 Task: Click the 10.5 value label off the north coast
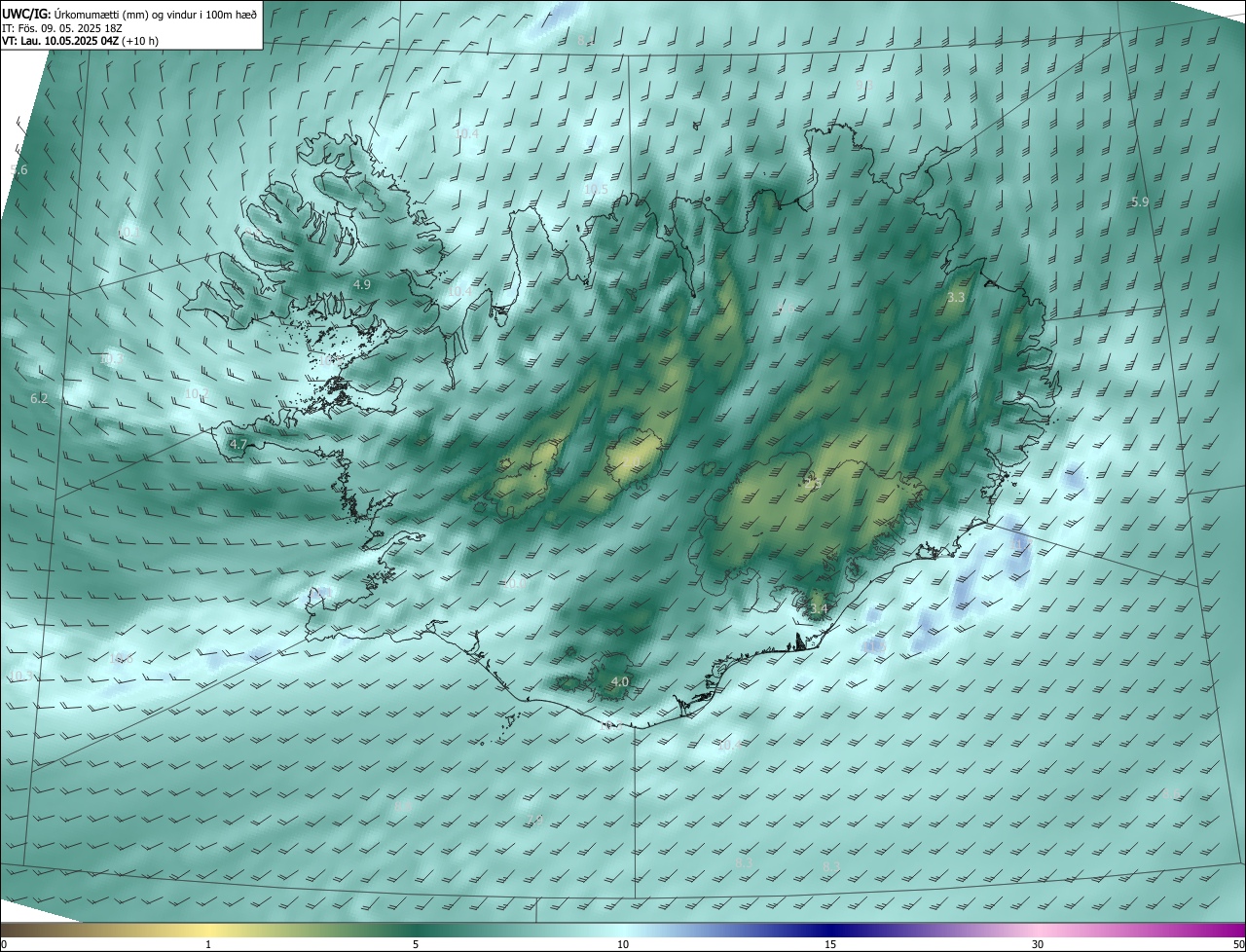596,189
